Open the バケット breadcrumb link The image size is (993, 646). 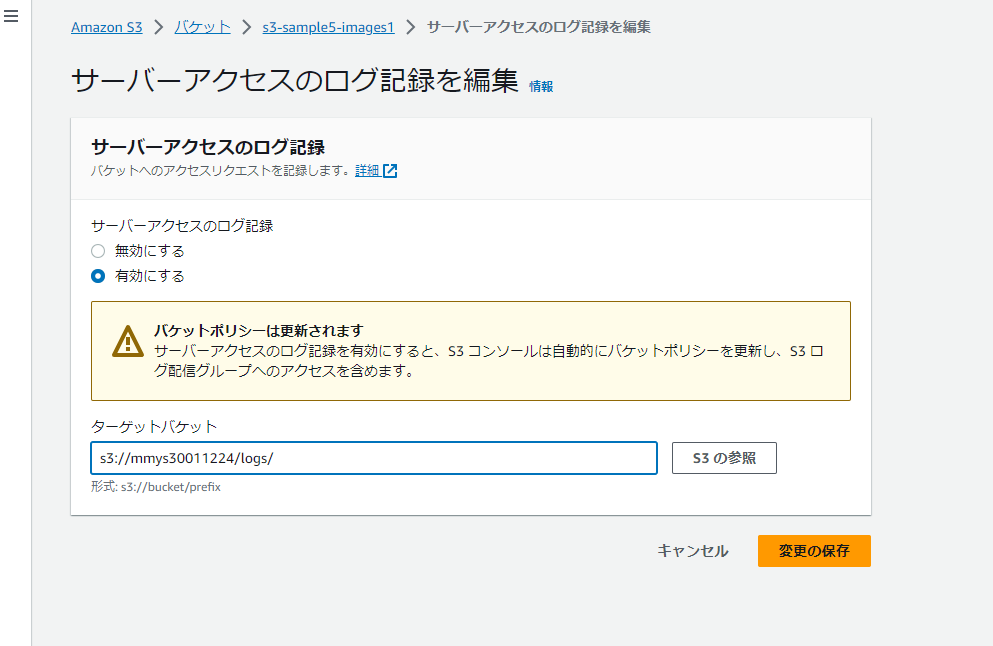click(x=203, y=27)
